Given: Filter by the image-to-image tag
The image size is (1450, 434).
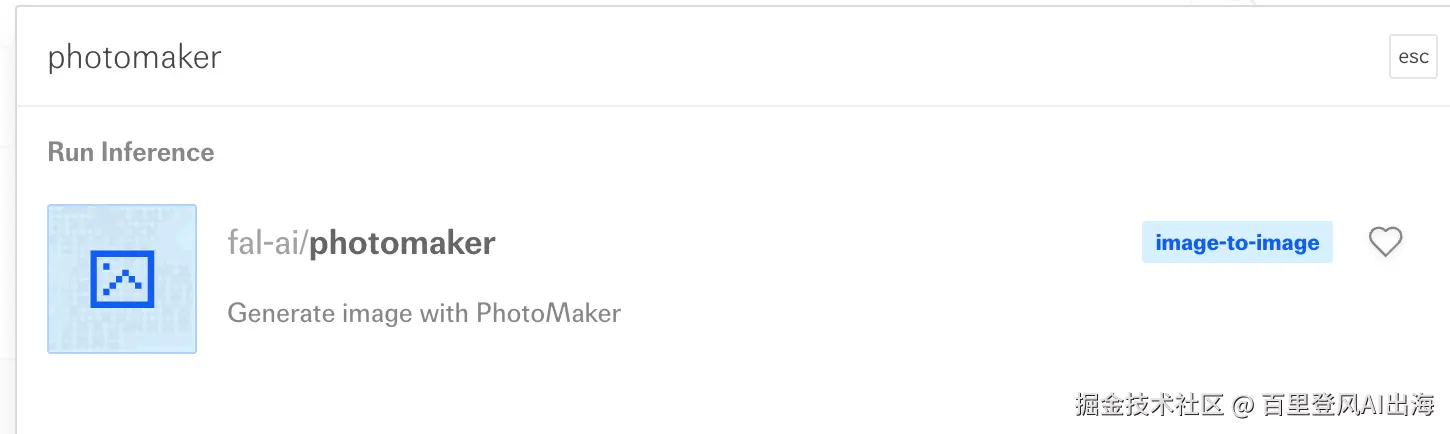Looking at the screenshot, I should click(x=1237, y=242).
